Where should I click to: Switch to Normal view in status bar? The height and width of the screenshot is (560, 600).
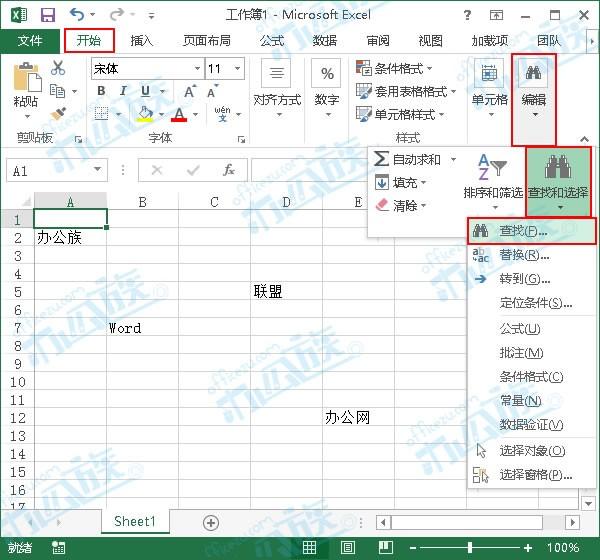(x=309, y=548)
